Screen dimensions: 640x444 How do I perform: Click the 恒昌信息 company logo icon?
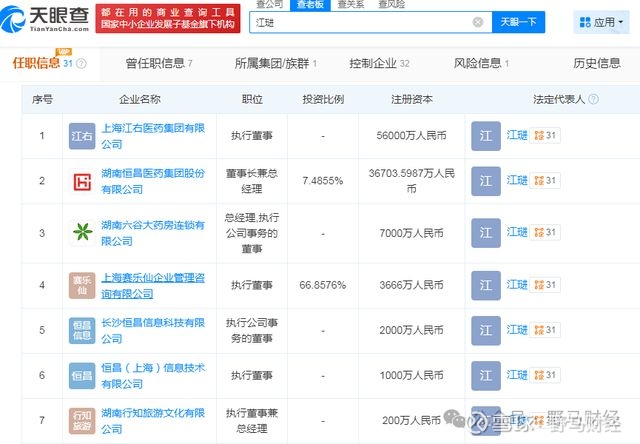[82, 331]
